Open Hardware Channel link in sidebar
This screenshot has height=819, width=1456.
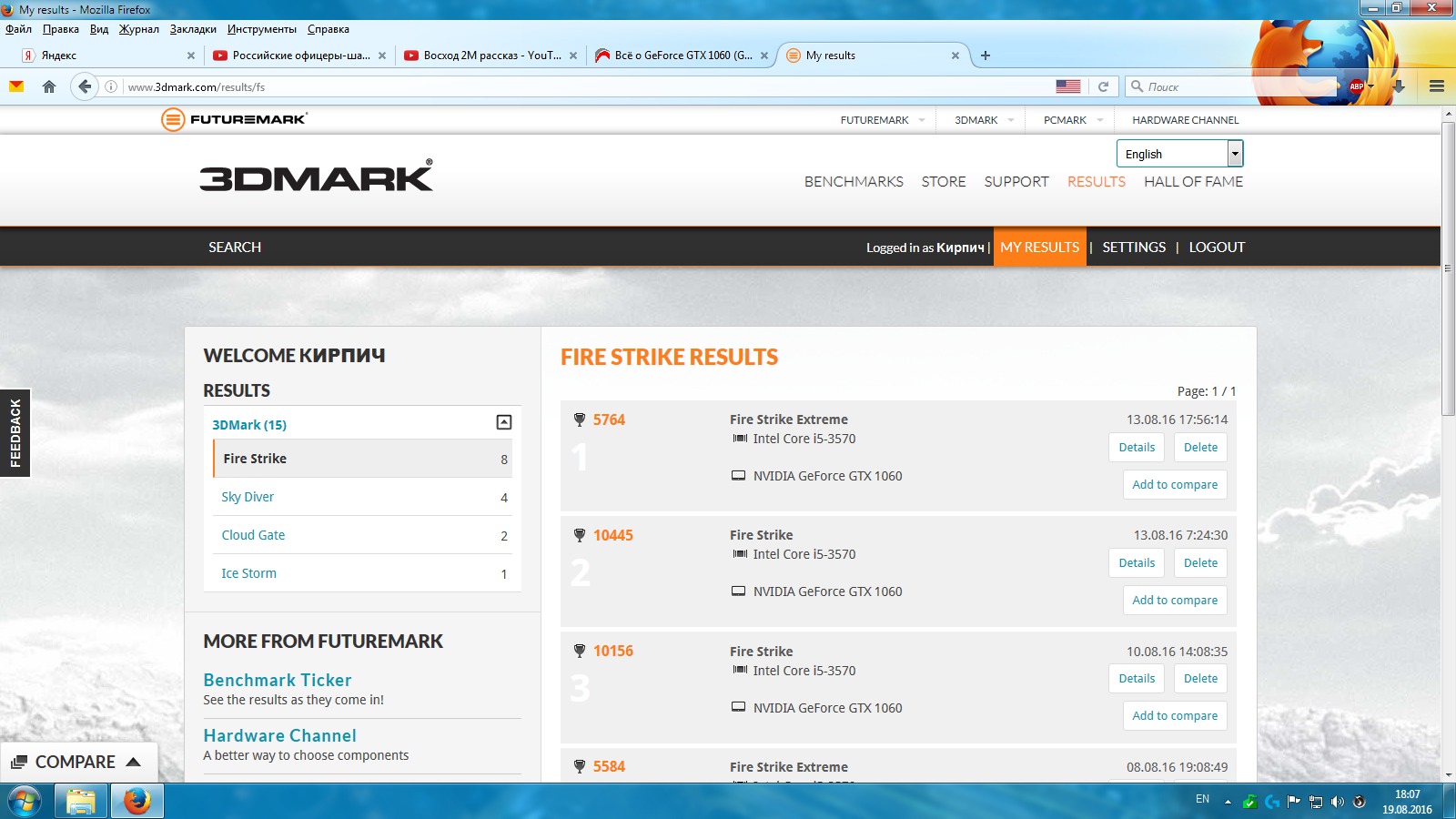(280, 735)
